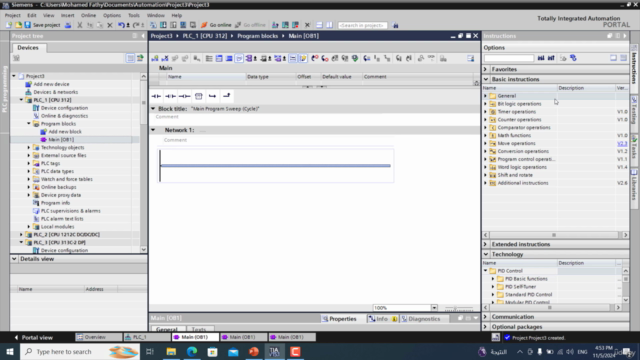Image resolution: width=640 pixels, height=360 pixels.
Task: Collapse Network 1 in the editor
Action: [153, 130]
